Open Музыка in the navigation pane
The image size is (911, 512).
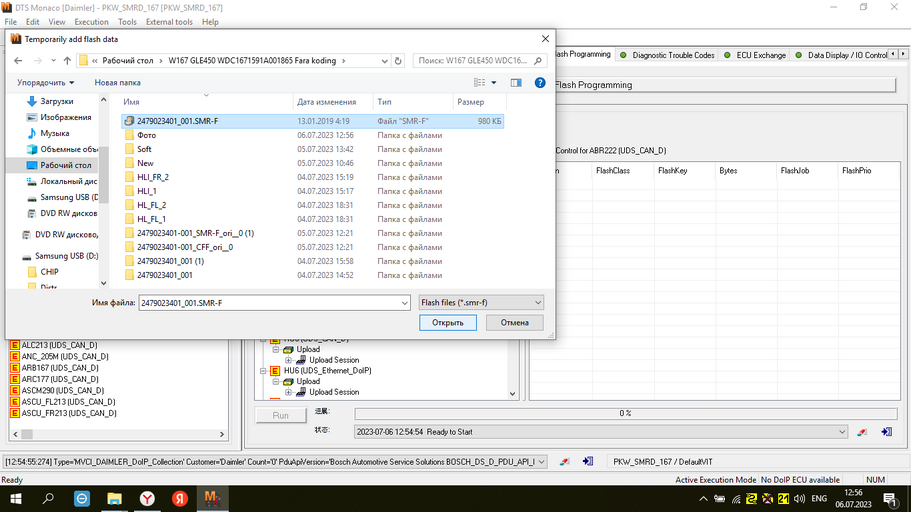click(55, 133)
